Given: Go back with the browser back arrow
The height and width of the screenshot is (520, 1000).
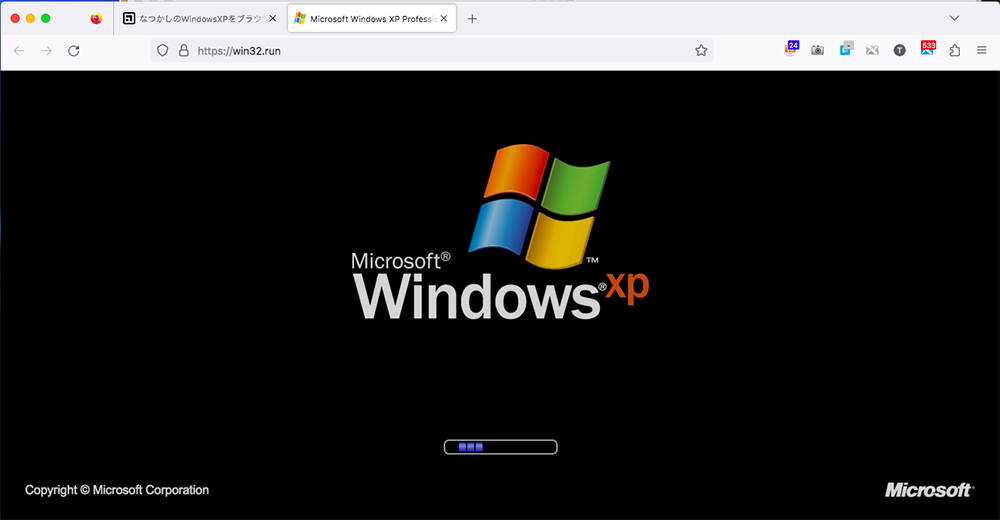Looking at the screenshot, I should (19, 50).
